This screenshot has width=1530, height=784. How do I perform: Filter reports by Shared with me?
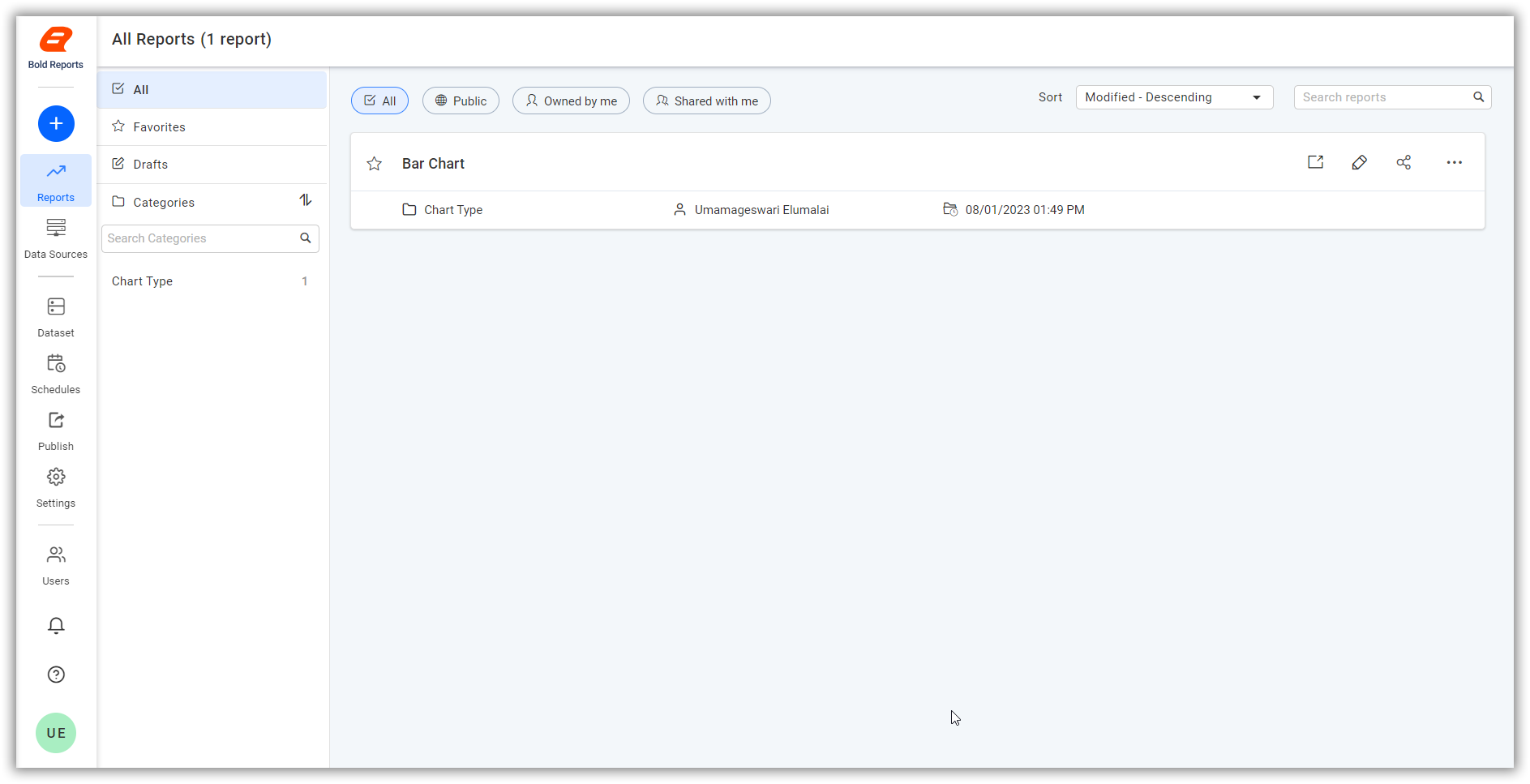[706, 101]
